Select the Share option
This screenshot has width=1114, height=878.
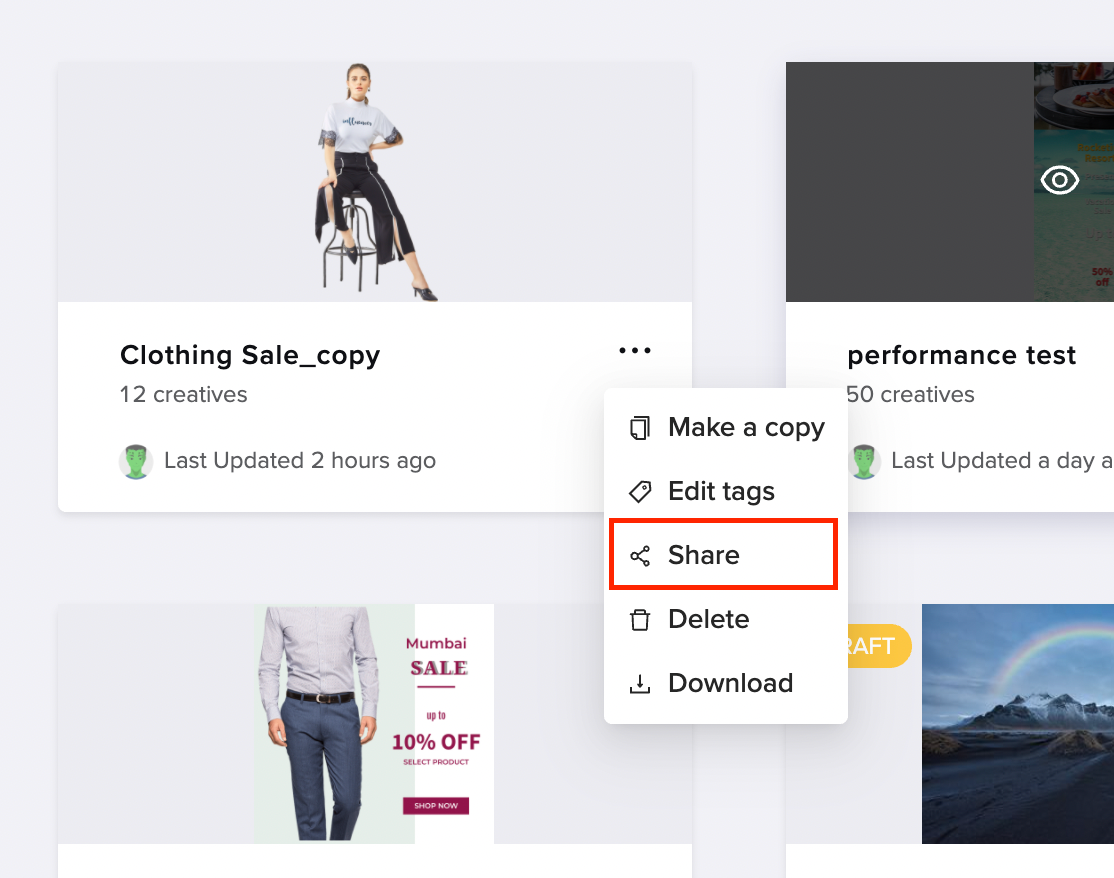(723, 554)
